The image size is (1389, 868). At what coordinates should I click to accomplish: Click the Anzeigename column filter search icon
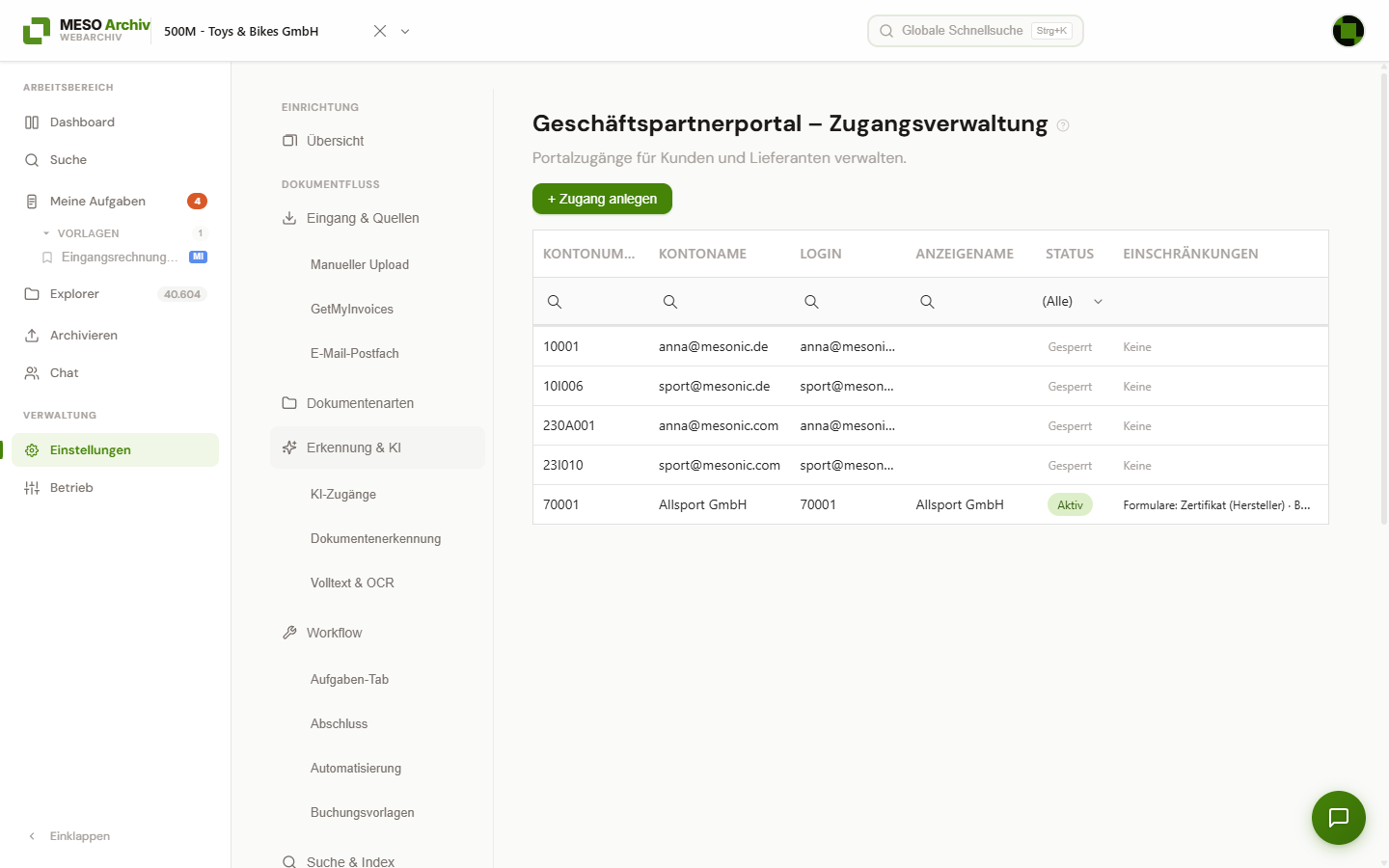927,302
